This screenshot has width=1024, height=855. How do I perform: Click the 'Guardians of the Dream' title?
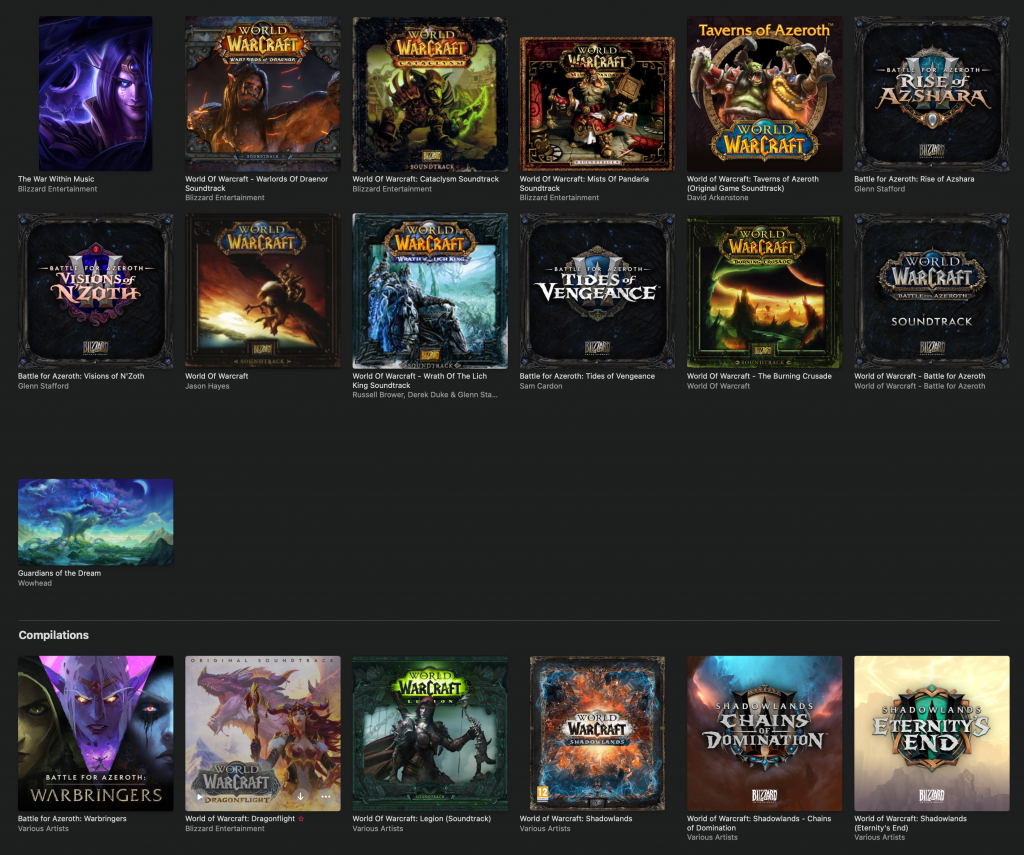pos(59,573)
